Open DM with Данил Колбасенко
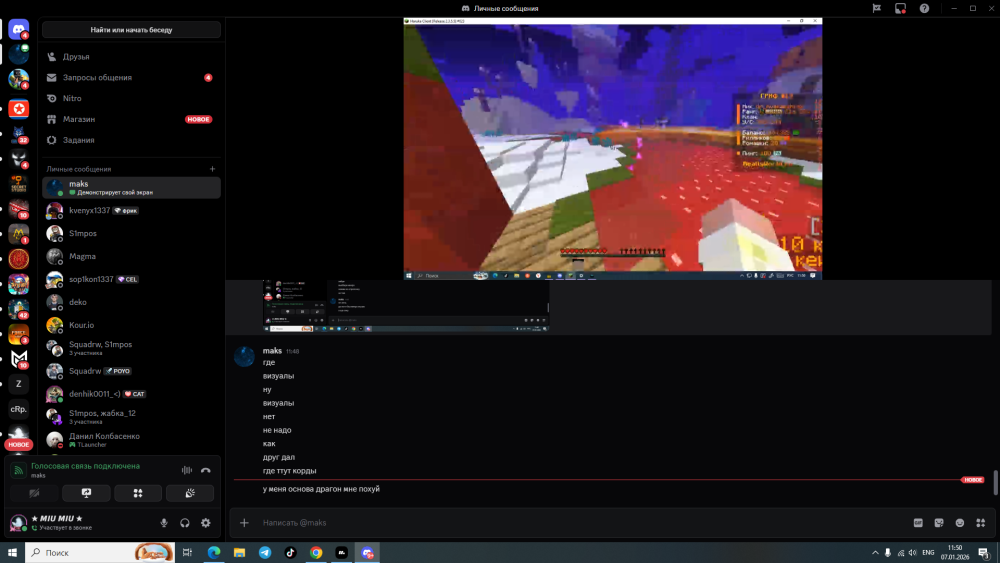The height and width of the screenshot is (563, 1000). coord(131,440)
